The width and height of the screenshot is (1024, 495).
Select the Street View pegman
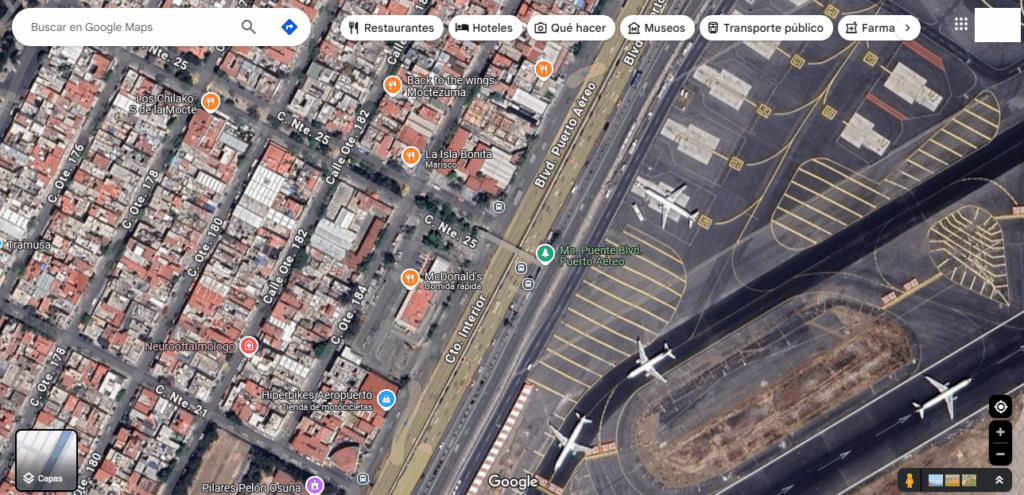coord(909,481)
